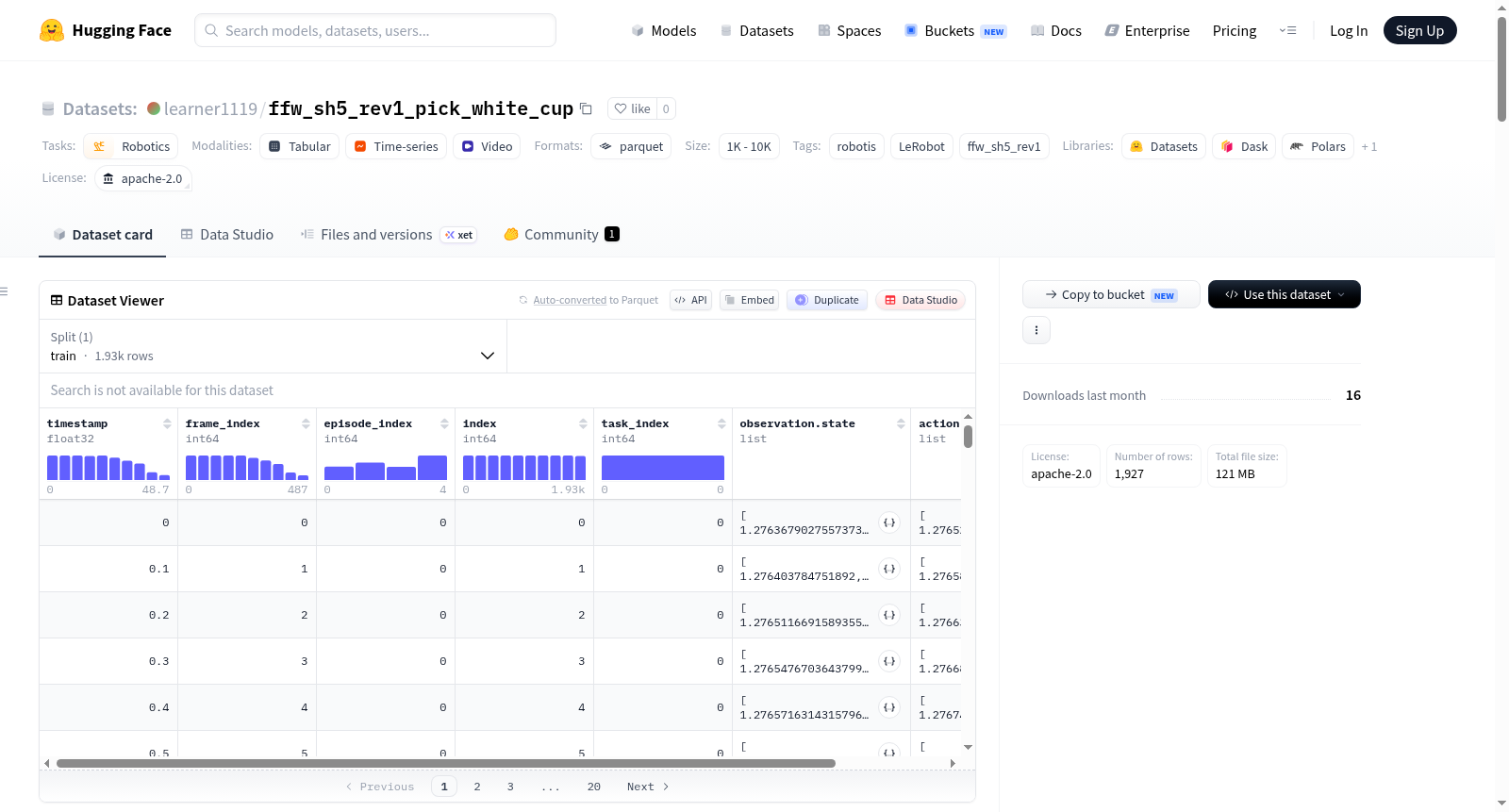Open Data Studio from viewer header
Screen dimensions: 1509x812
point(920,300)
